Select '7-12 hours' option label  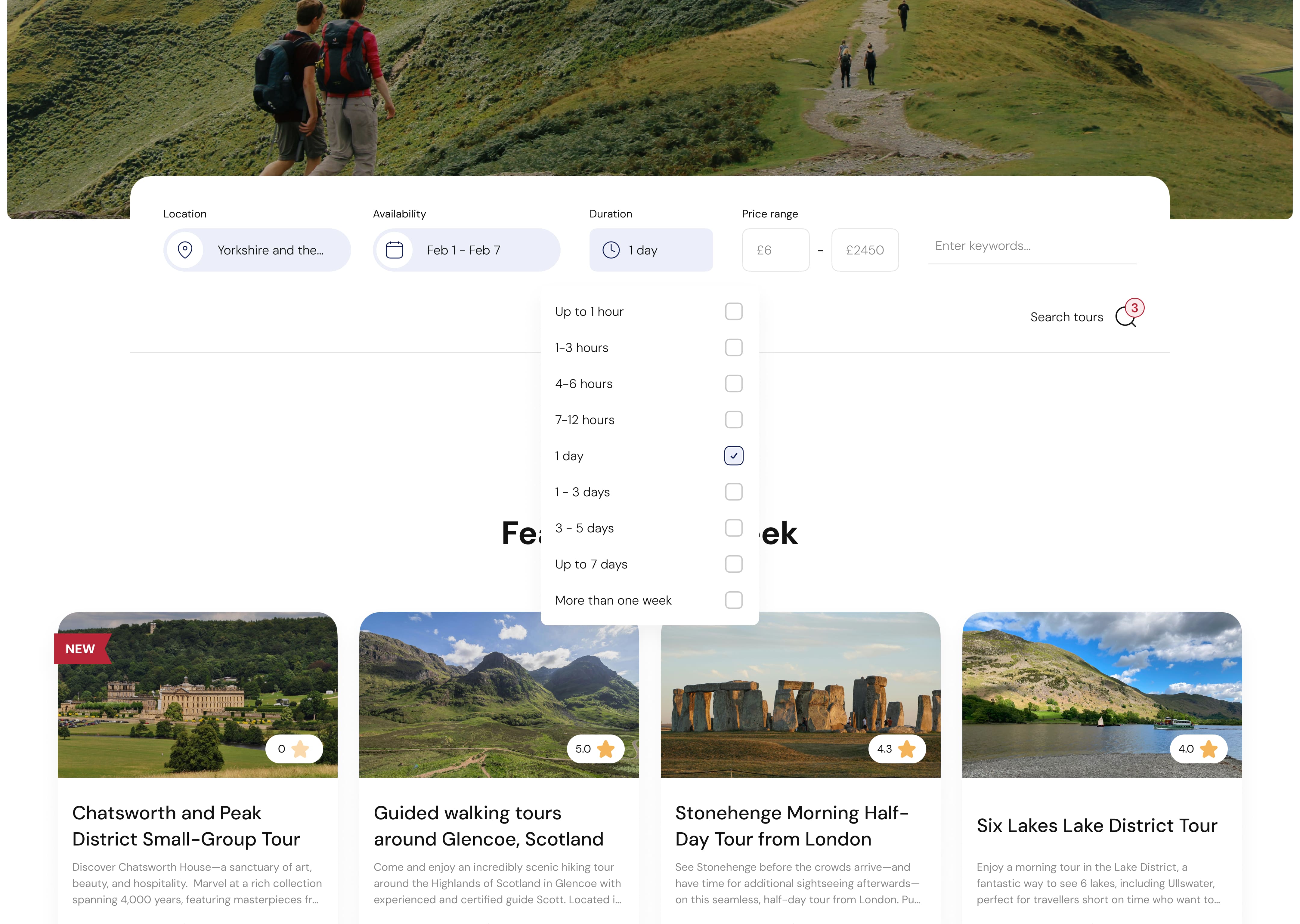point(584,420)
